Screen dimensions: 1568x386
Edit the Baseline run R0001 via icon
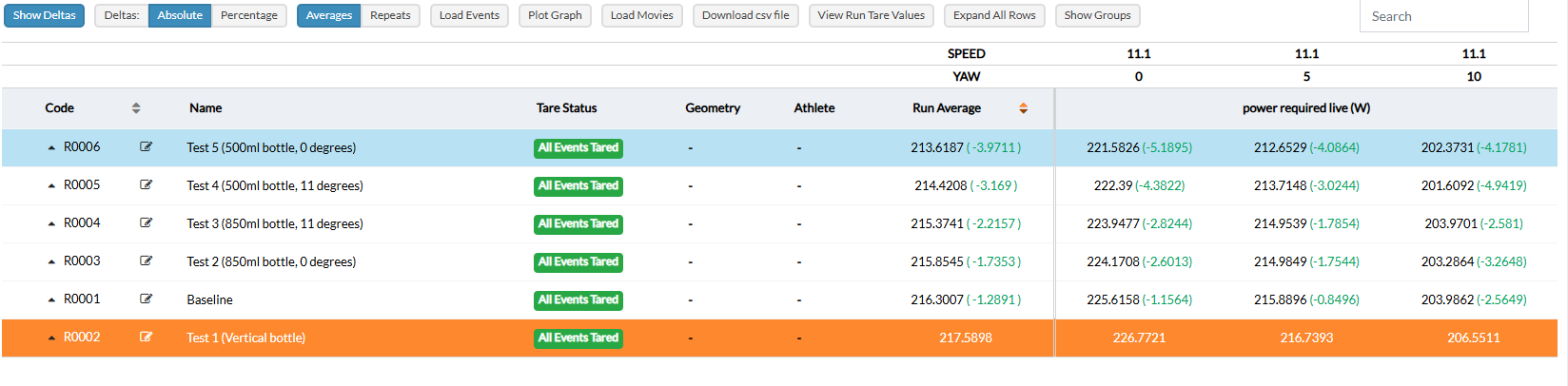pos(146,299)
